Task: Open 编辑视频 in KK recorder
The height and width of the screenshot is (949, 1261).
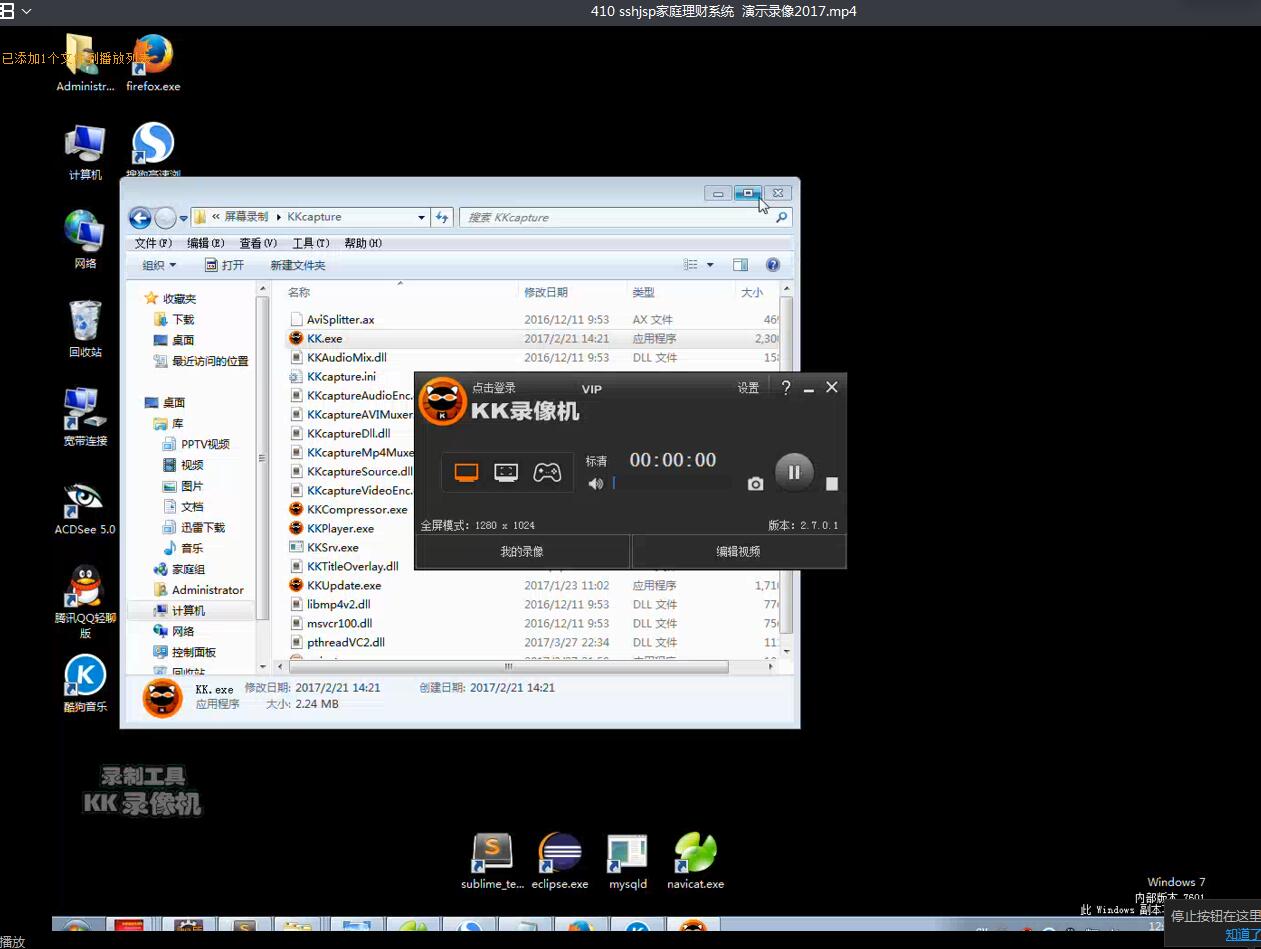Action: [x=739, y=551]
